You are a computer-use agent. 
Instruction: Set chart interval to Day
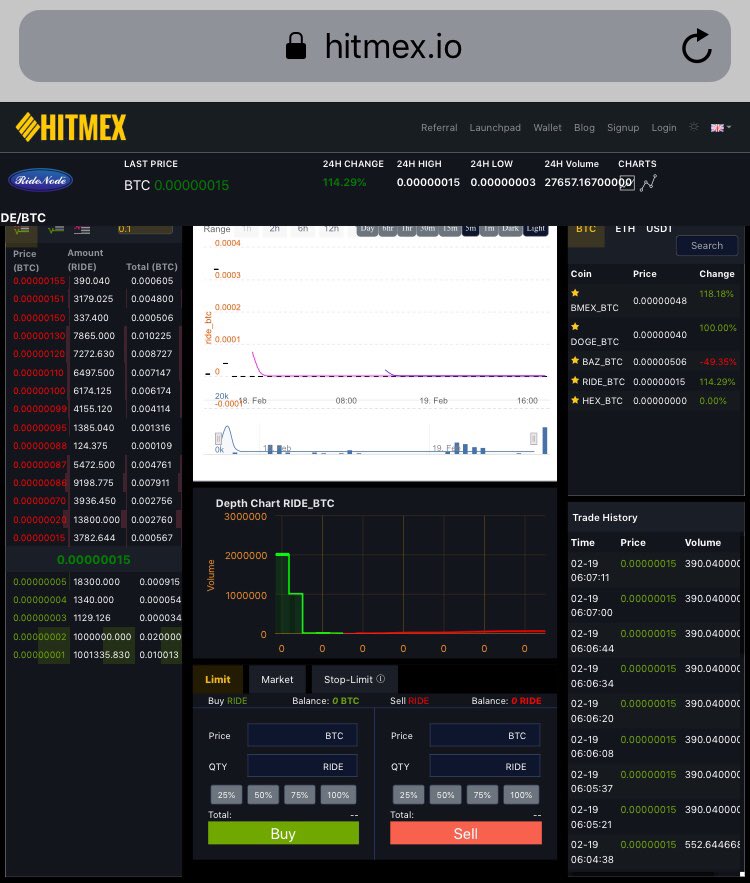(x=367, y=230)
